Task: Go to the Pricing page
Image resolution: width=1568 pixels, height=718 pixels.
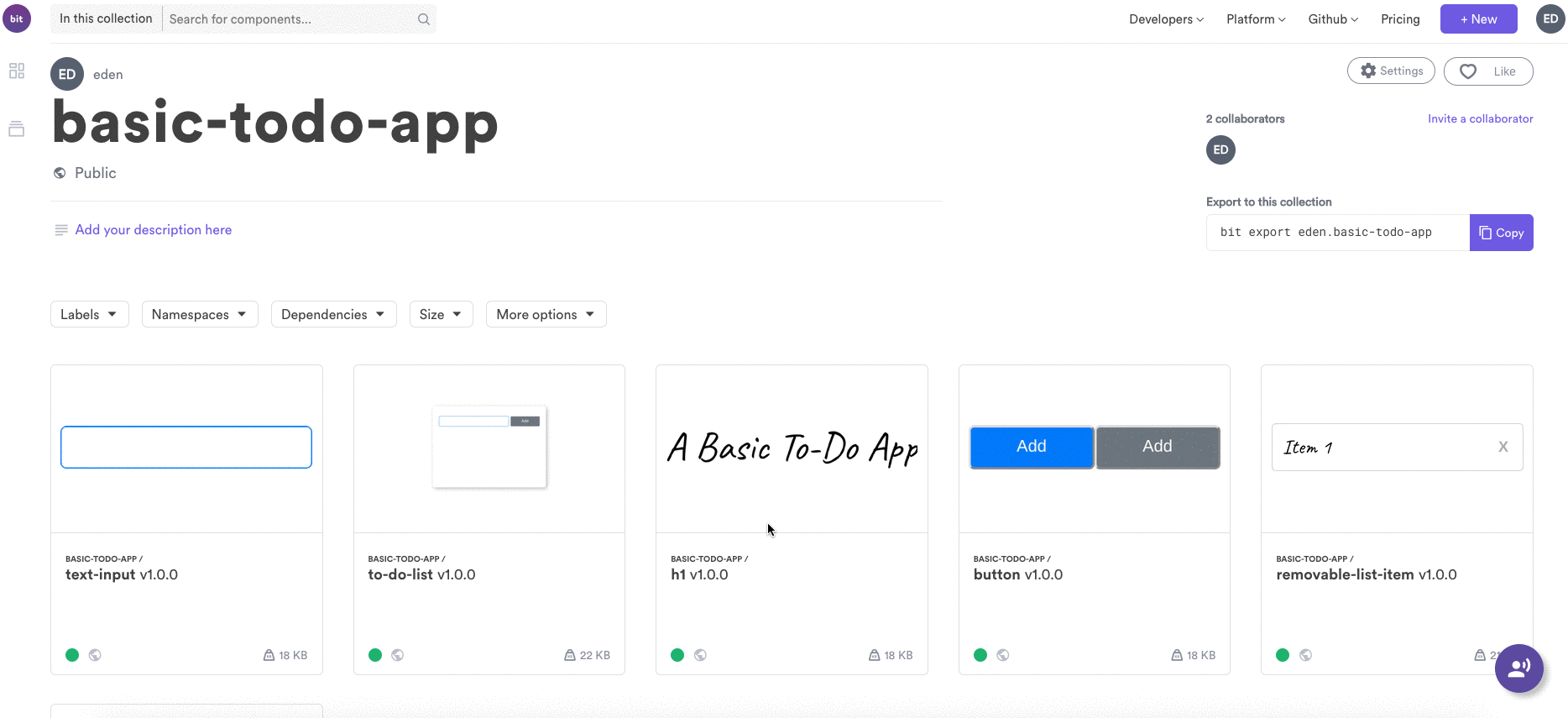Action: (x=1400, y=19)
